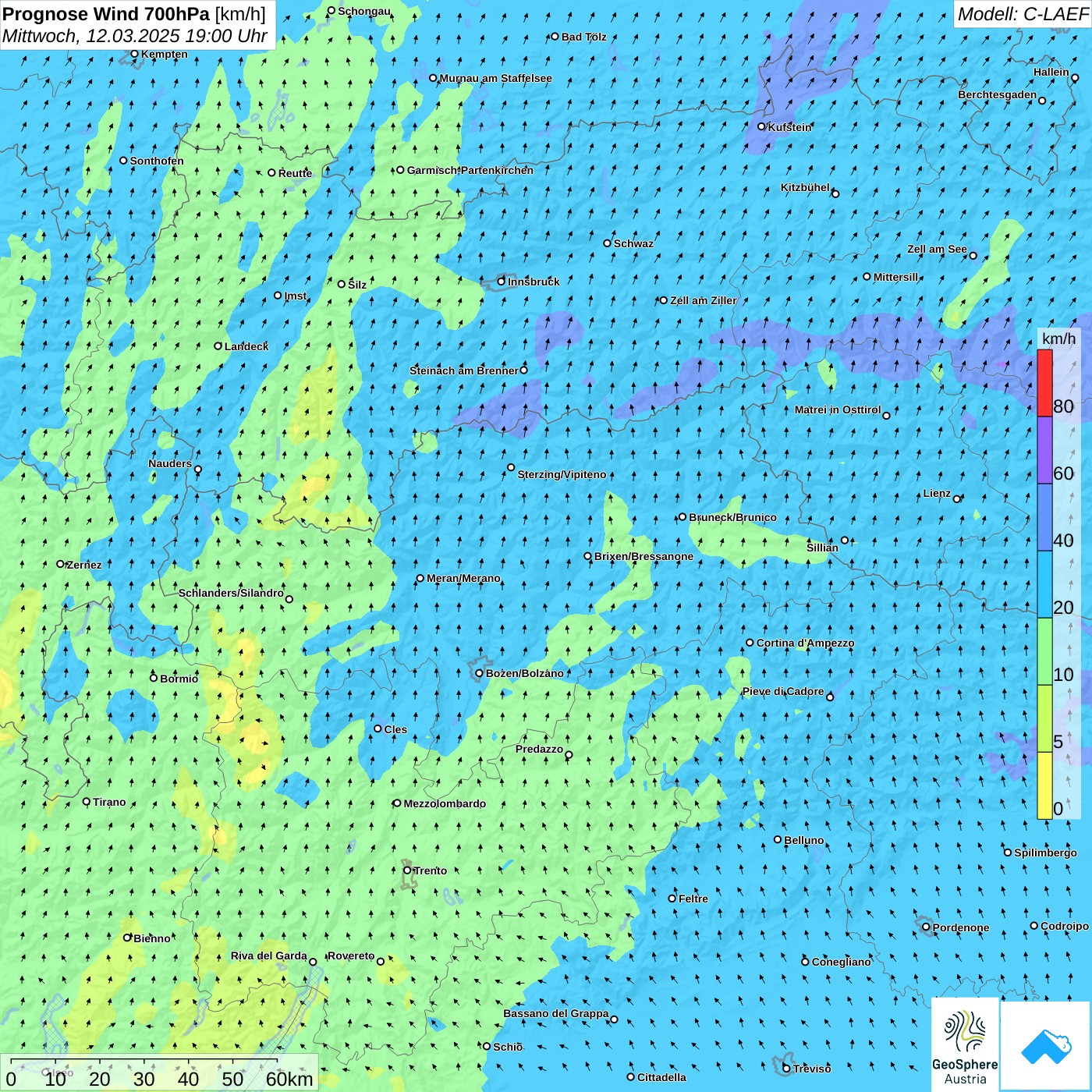Viewport: 1092px width, 1092px height.
Task: Pick the cyan 20 km/h legend color
Action: (x=1044, y=584)
